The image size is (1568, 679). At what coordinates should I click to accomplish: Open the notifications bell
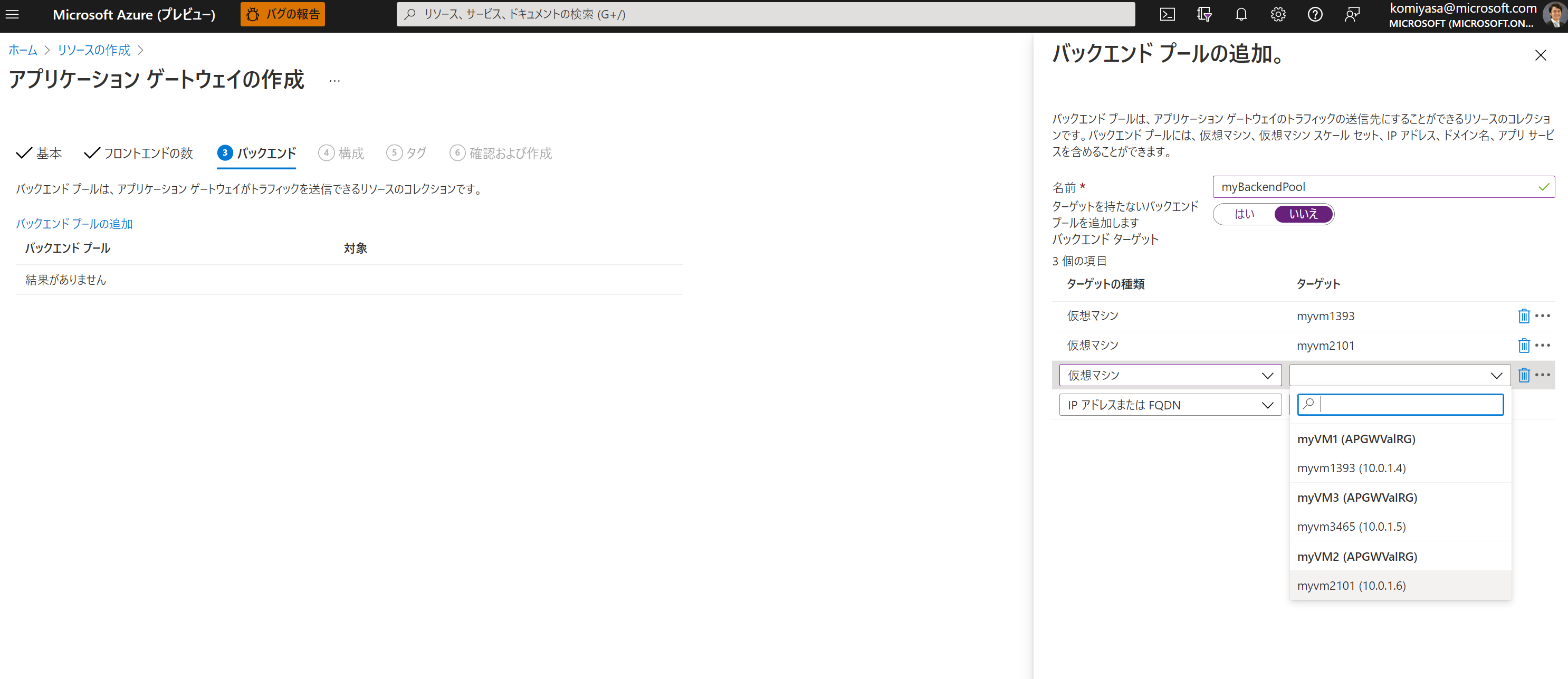tap(1240, 14)
